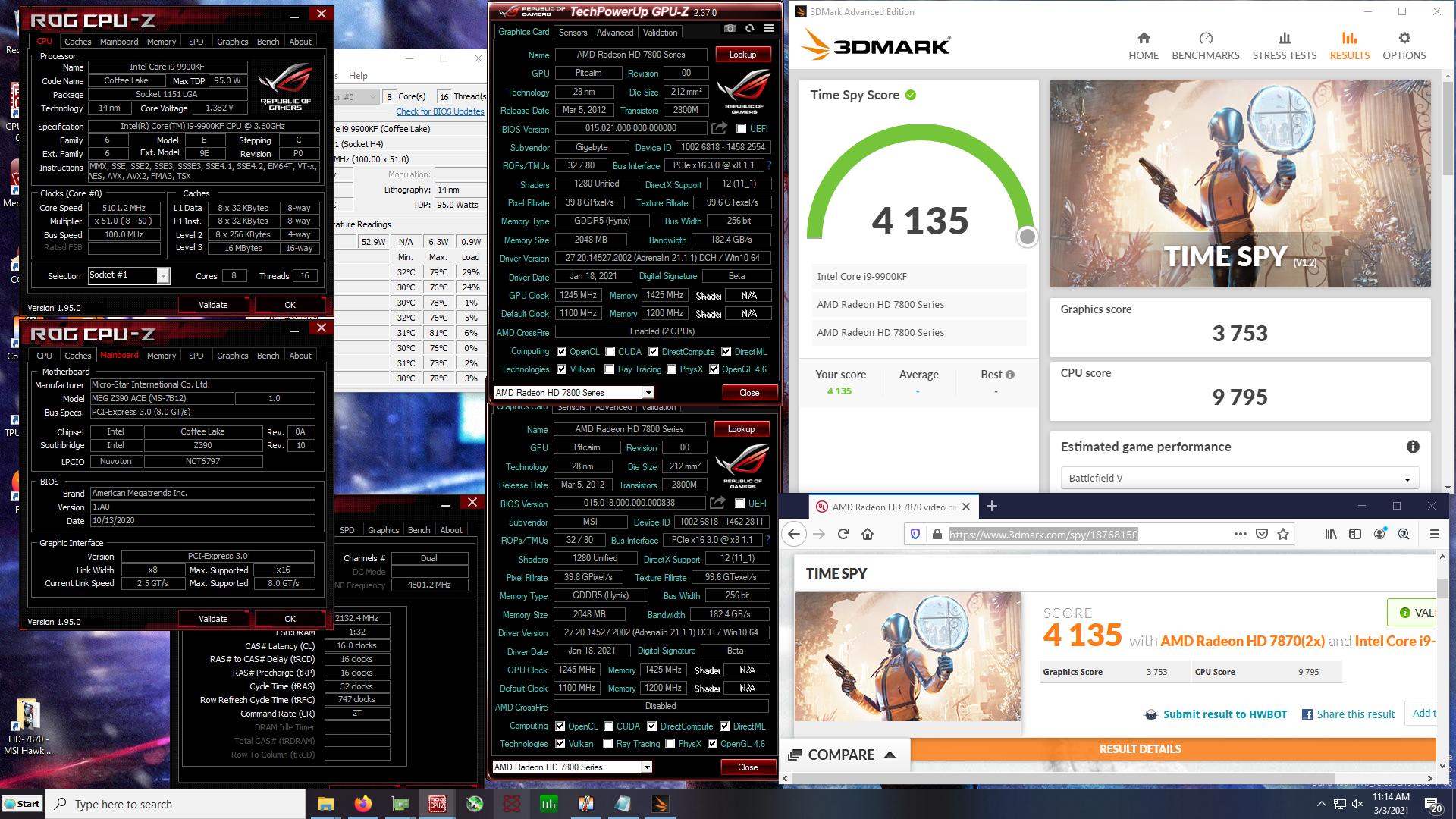
Task: Toggle Ray Tracing checkbox in top GPU-Z window
Action: (610, 369)
